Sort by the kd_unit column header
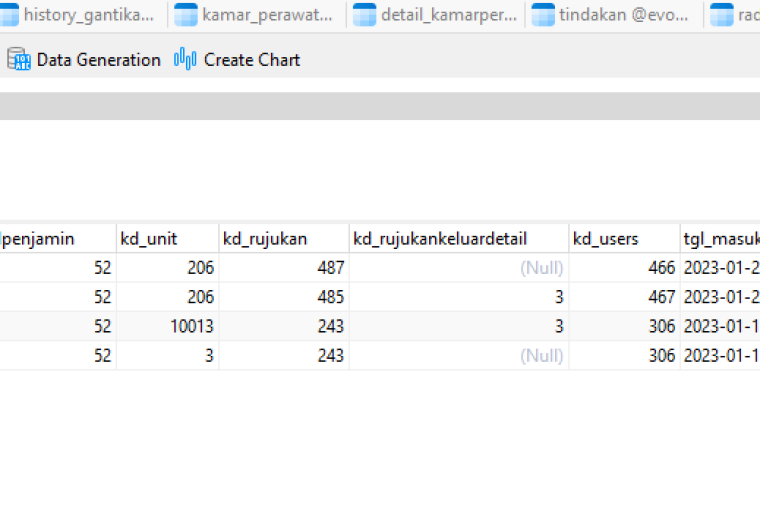760x520 pixels. pyautogui.click(x=167, y=239)
